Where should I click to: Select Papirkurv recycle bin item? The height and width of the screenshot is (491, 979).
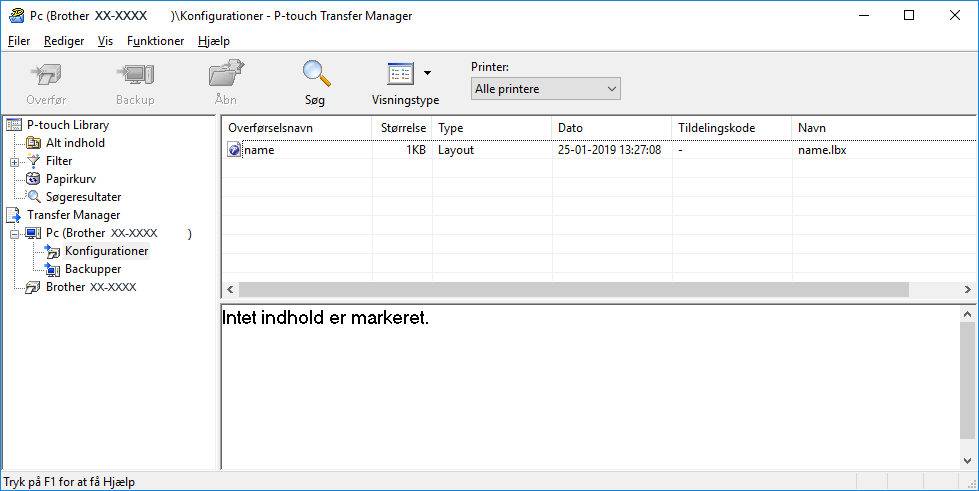tap(71, 179)
